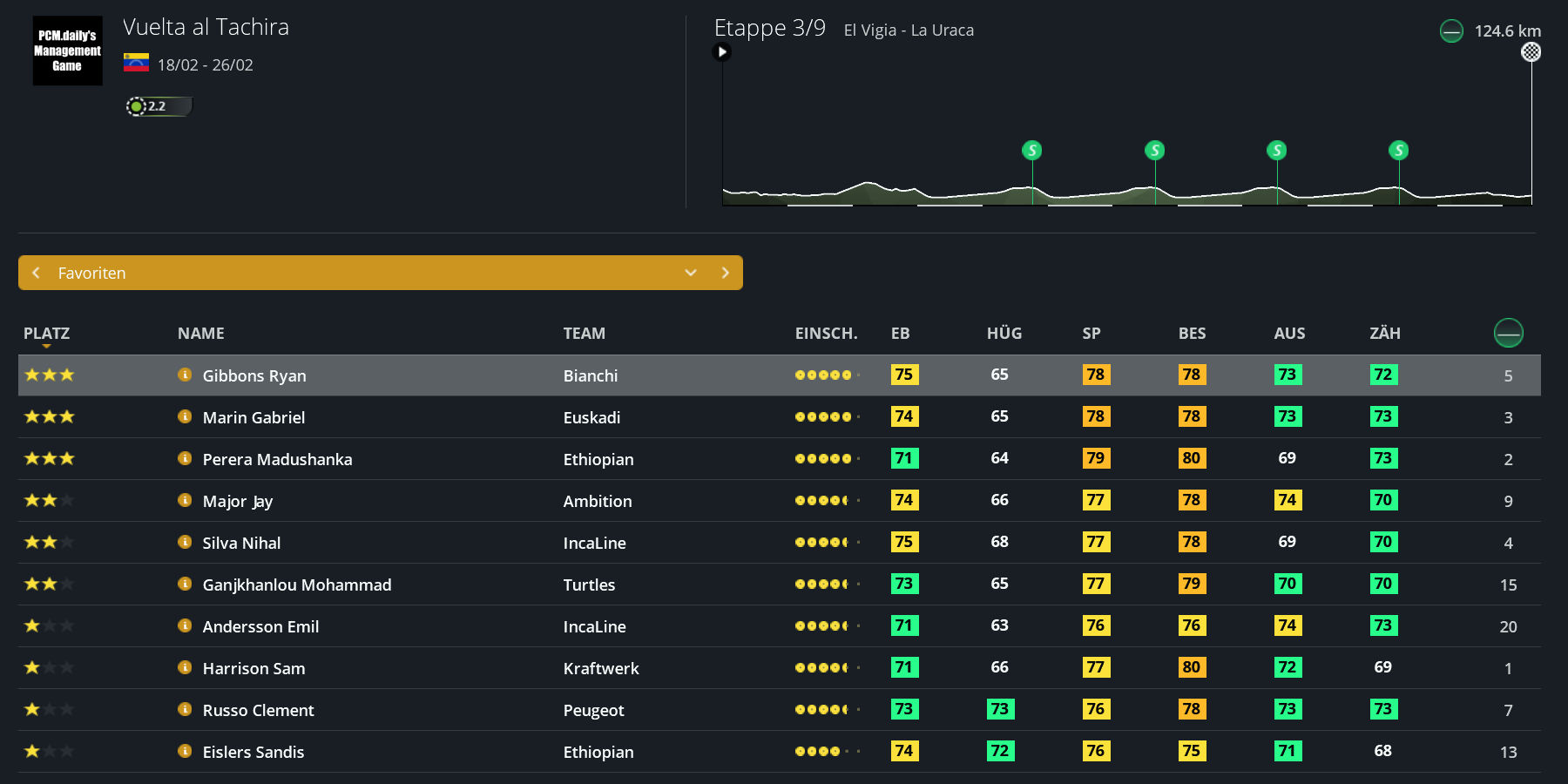The image size is (1568, 784).
Task: Open info icon for Eislers Sandis
Action: click(185, 751)
